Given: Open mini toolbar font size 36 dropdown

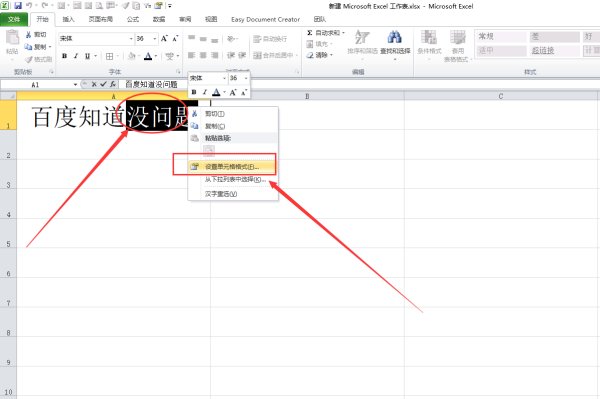Looking at the screenshot, I should [246, 78].
